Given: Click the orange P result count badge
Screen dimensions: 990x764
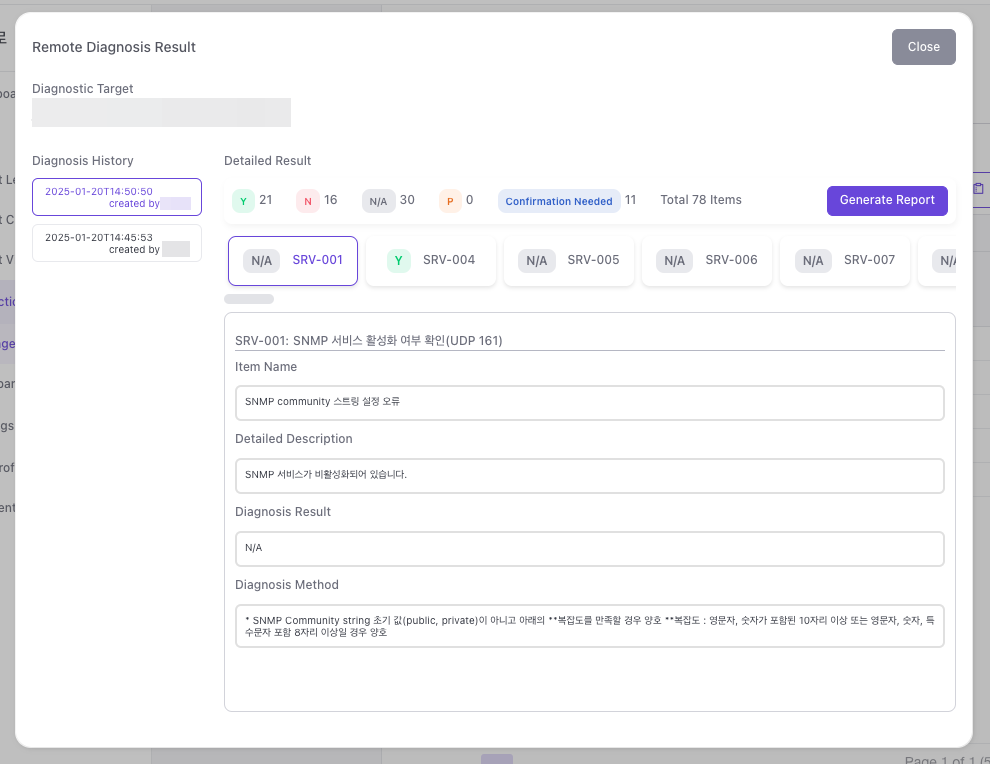Looking at the screenshot, I should (450, 201).
